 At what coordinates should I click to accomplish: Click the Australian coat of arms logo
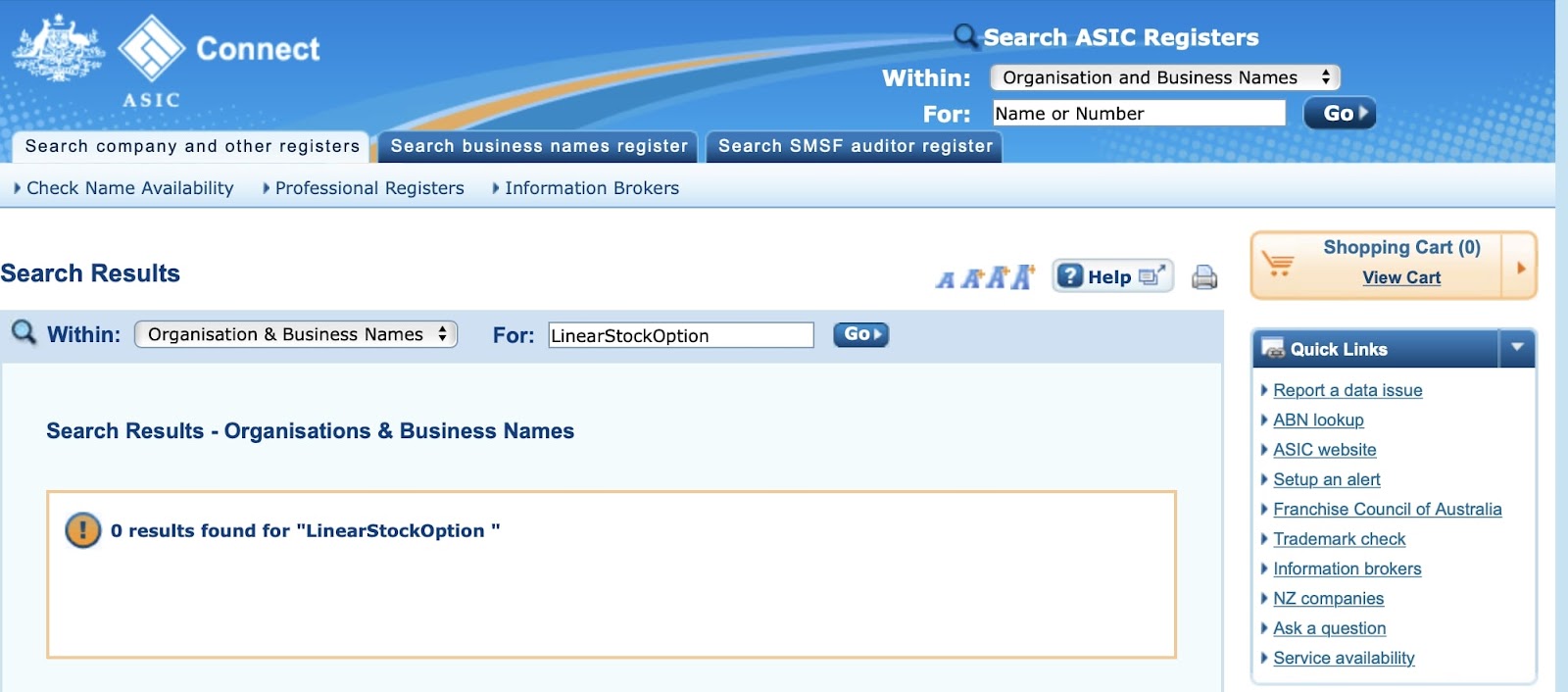tap(59, 47)
